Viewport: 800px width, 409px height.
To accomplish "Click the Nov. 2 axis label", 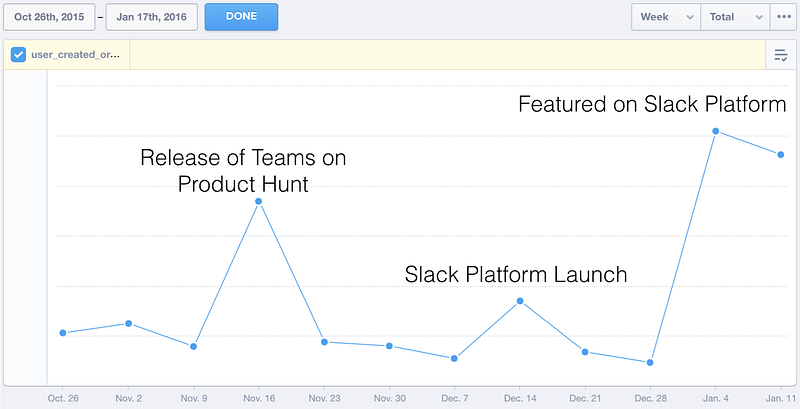I will coord(129,398).
